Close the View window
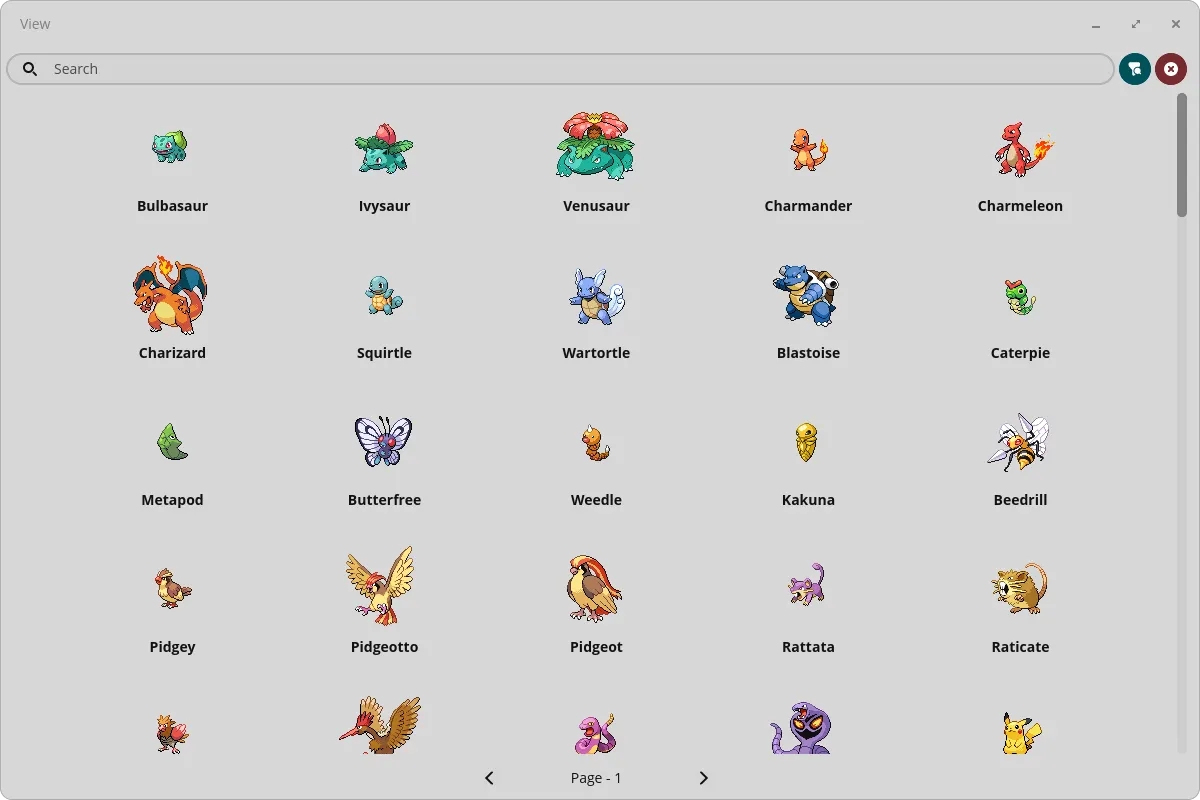 1176,24
